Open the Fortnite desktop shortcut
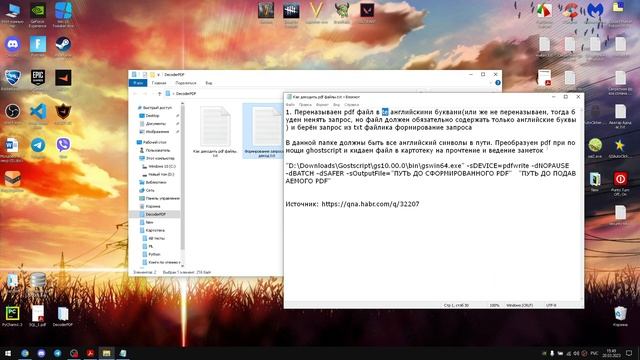640x360 pixels. (x=38, y=44)
